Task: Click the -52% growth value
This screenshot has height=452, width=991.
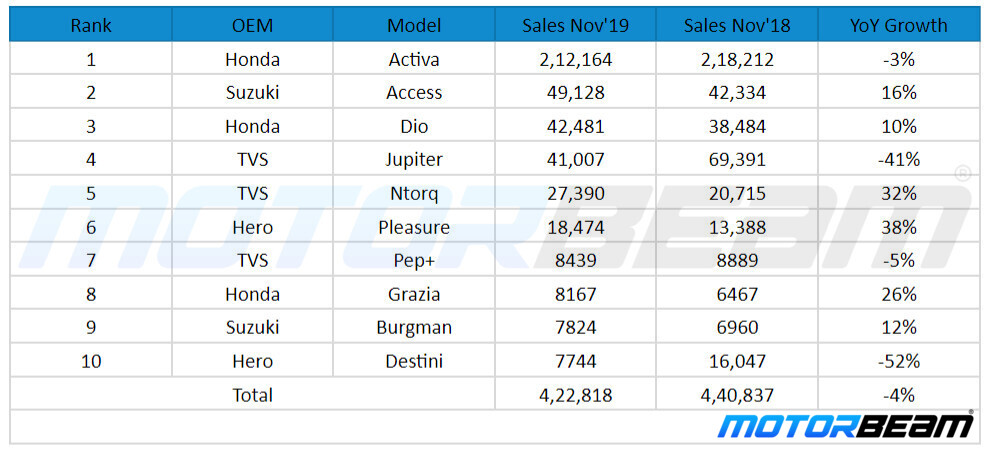Action: click(898, 361)
